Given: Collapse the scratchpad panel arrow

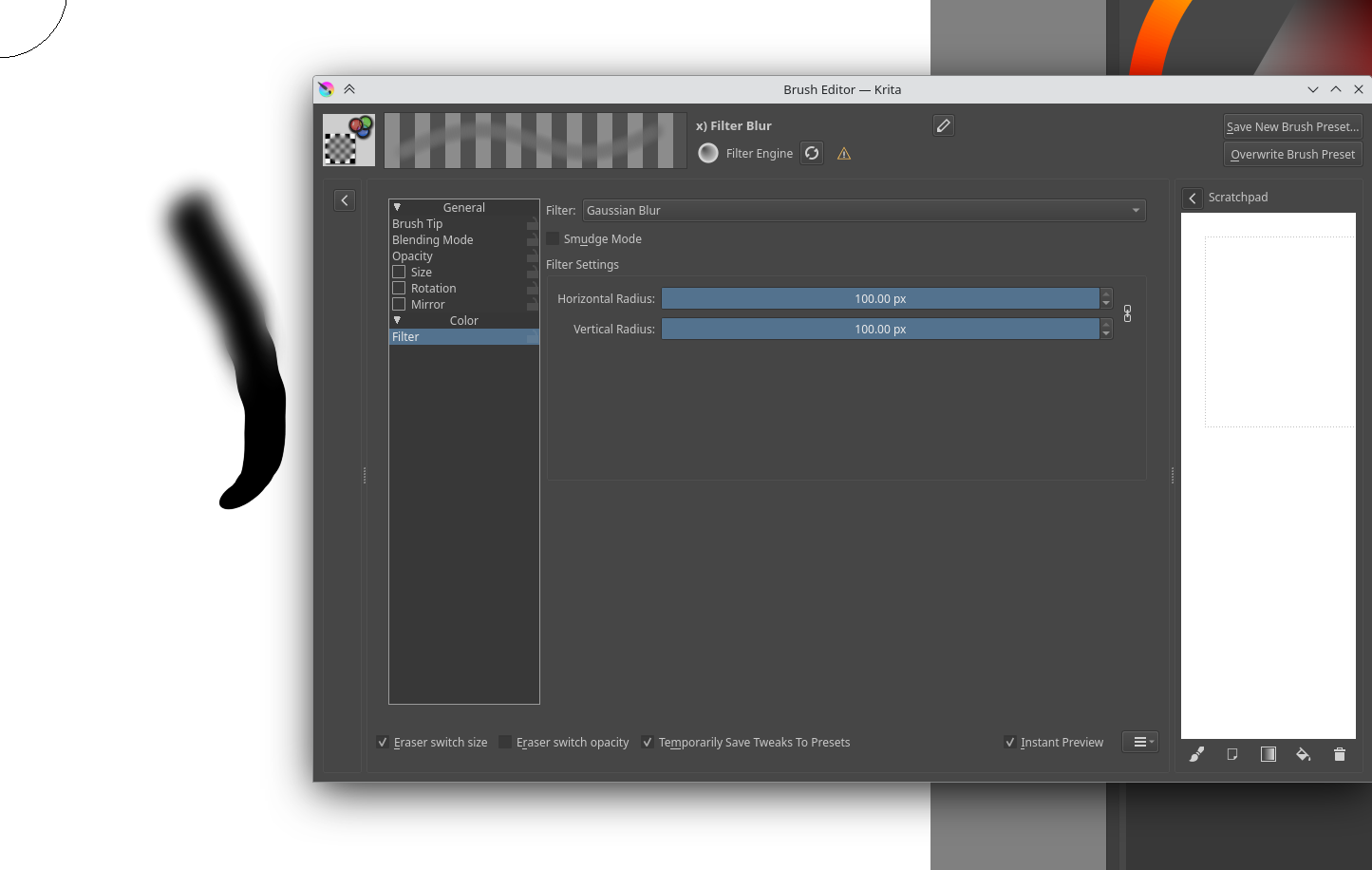Looking at the screenshot, I should [x=1193, y=198].
